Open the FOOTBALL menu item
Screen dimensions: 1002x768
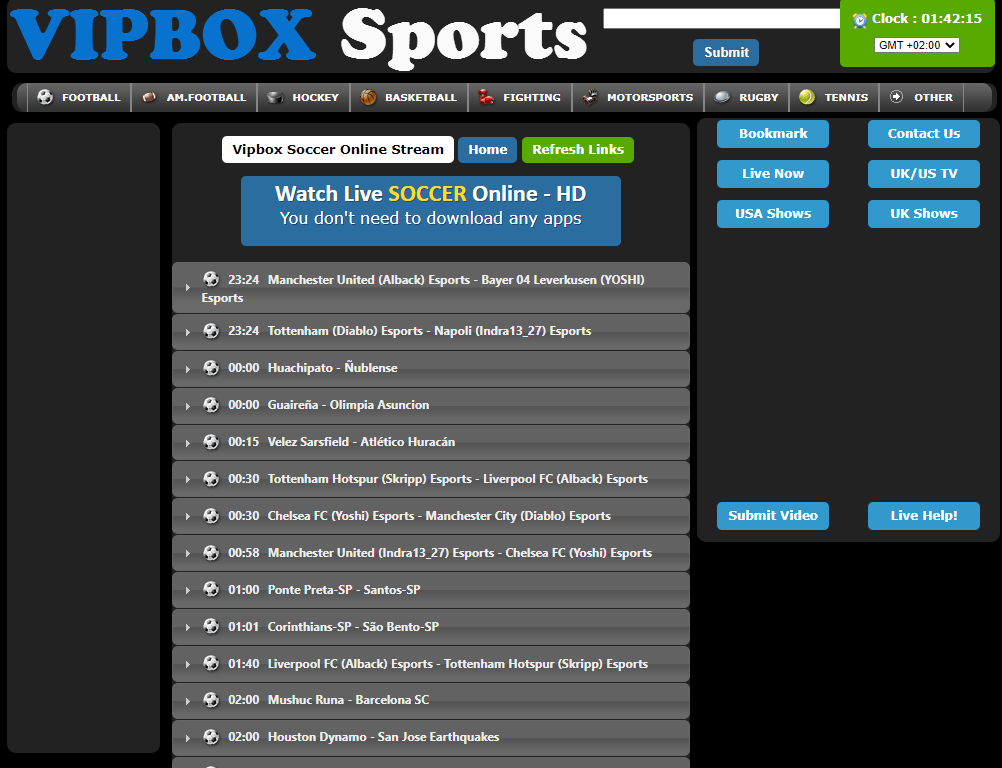(x=79, y=97)
